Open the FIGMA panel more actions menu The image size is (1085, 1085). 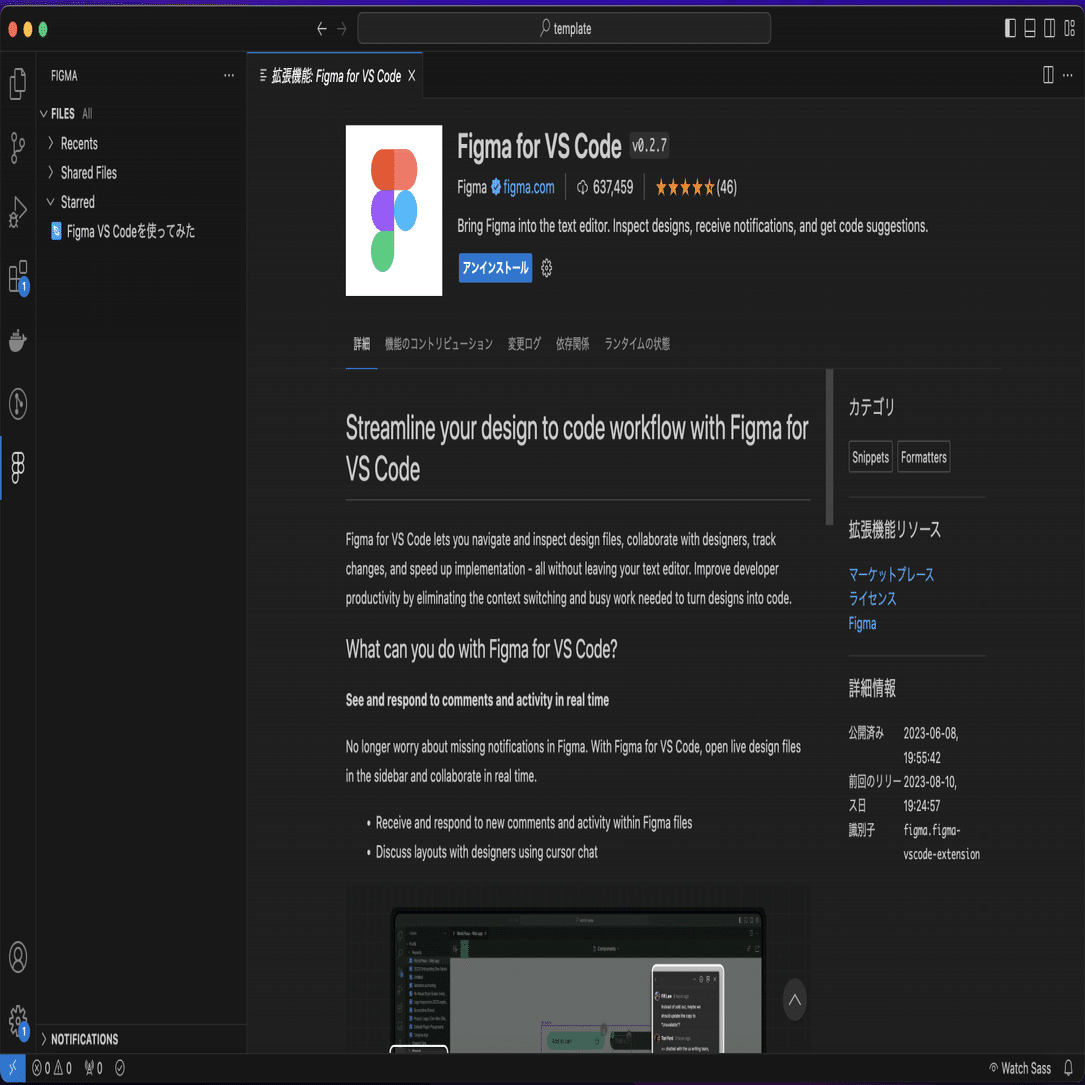pyautogui.click(x=229, y=75)
